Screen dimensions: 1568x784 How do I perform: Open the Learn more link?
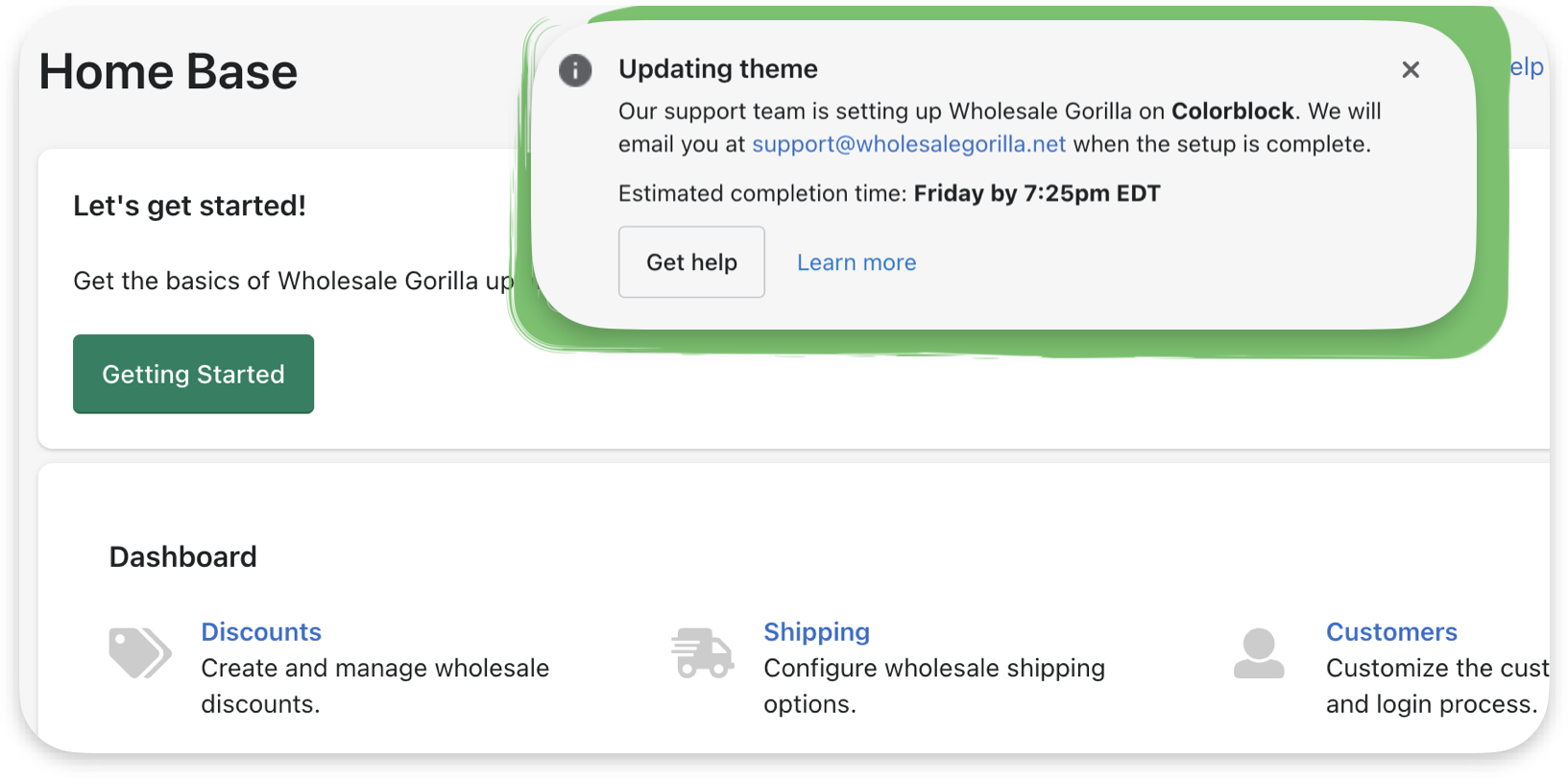pos(856,262)
